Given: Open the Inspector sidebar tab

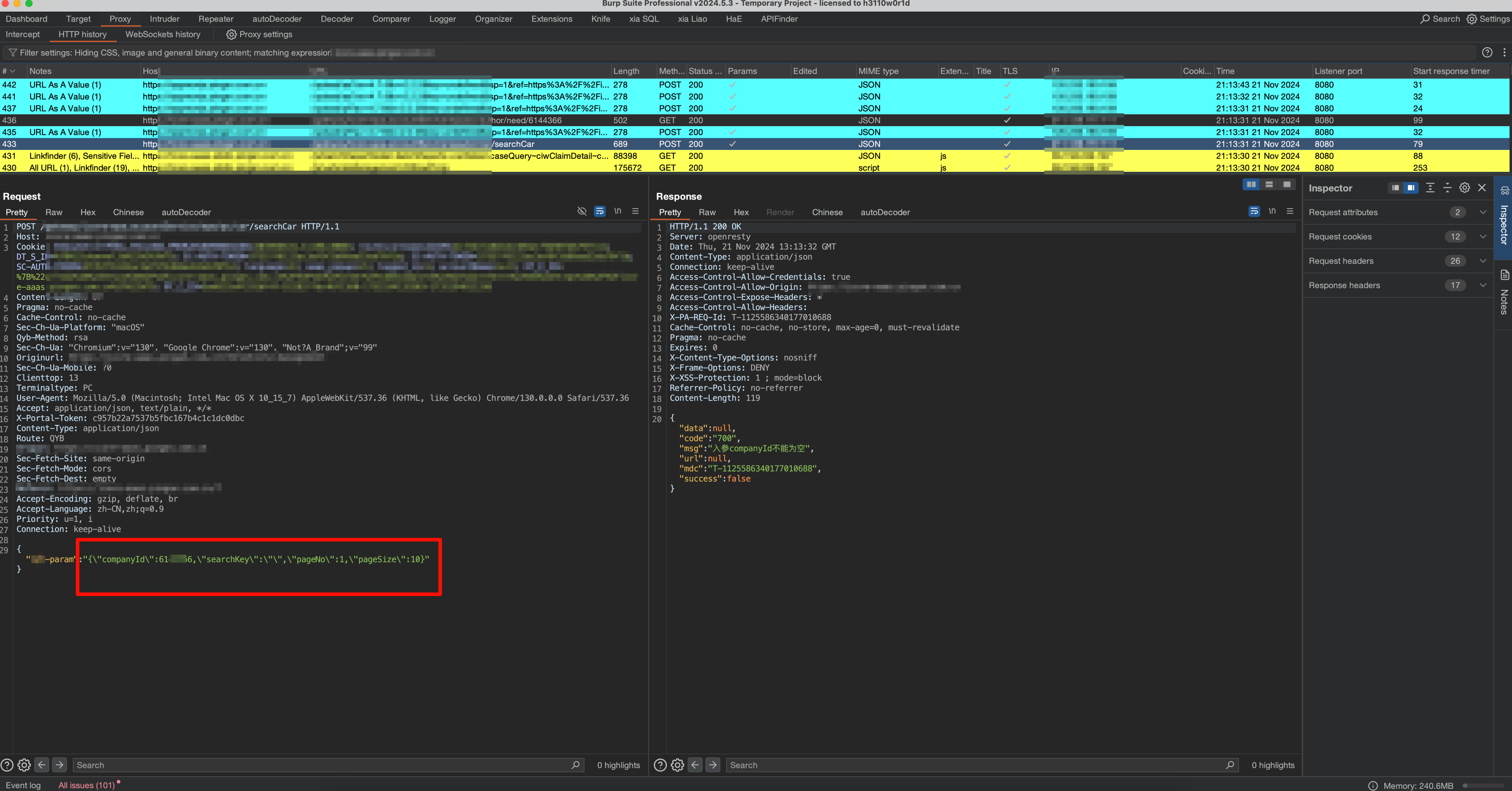Looking at the screenshot, I should 1503,217.
